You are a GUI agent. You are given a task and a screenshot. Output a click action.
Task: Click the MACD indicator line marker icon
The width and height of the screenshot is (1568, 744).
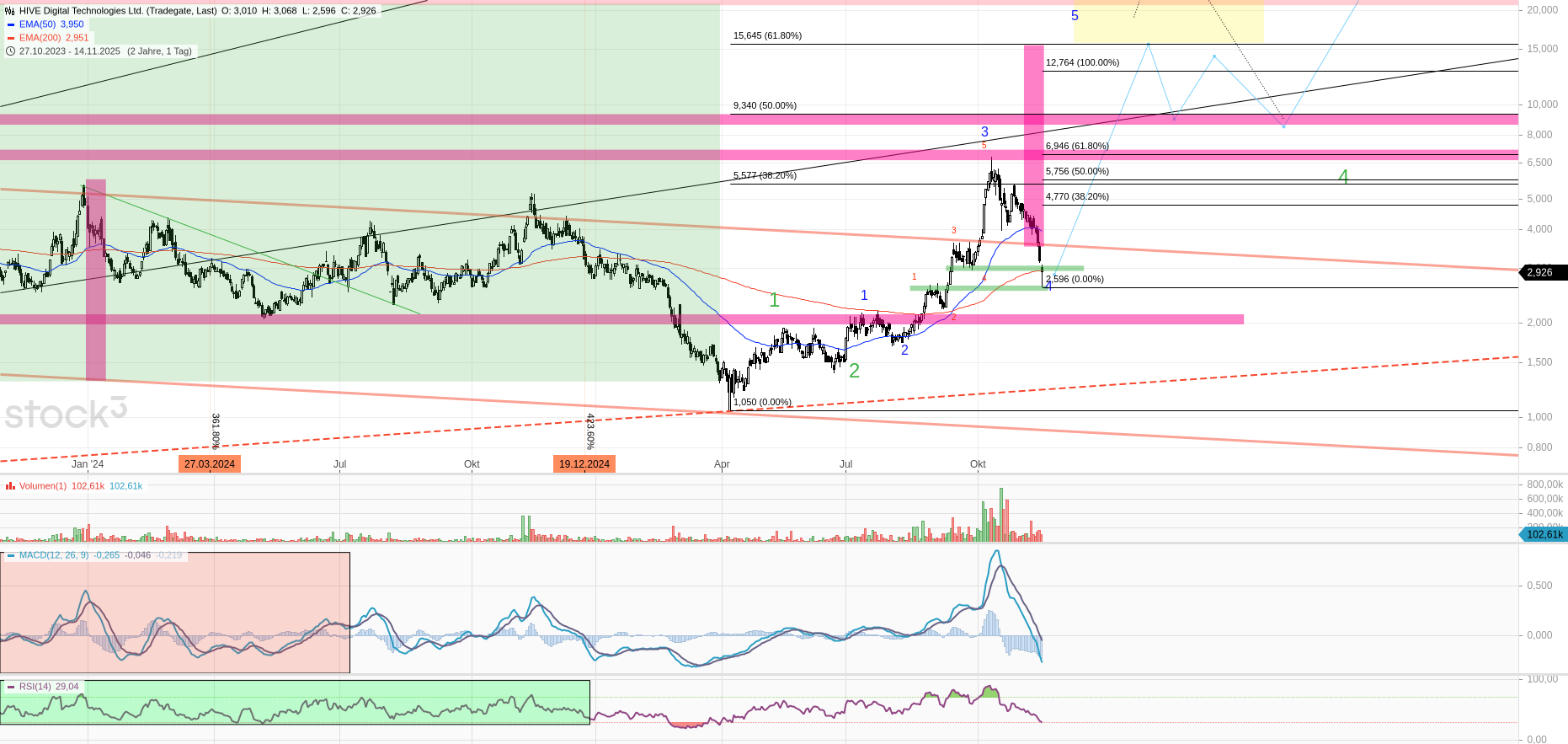(x=11, y=555)
